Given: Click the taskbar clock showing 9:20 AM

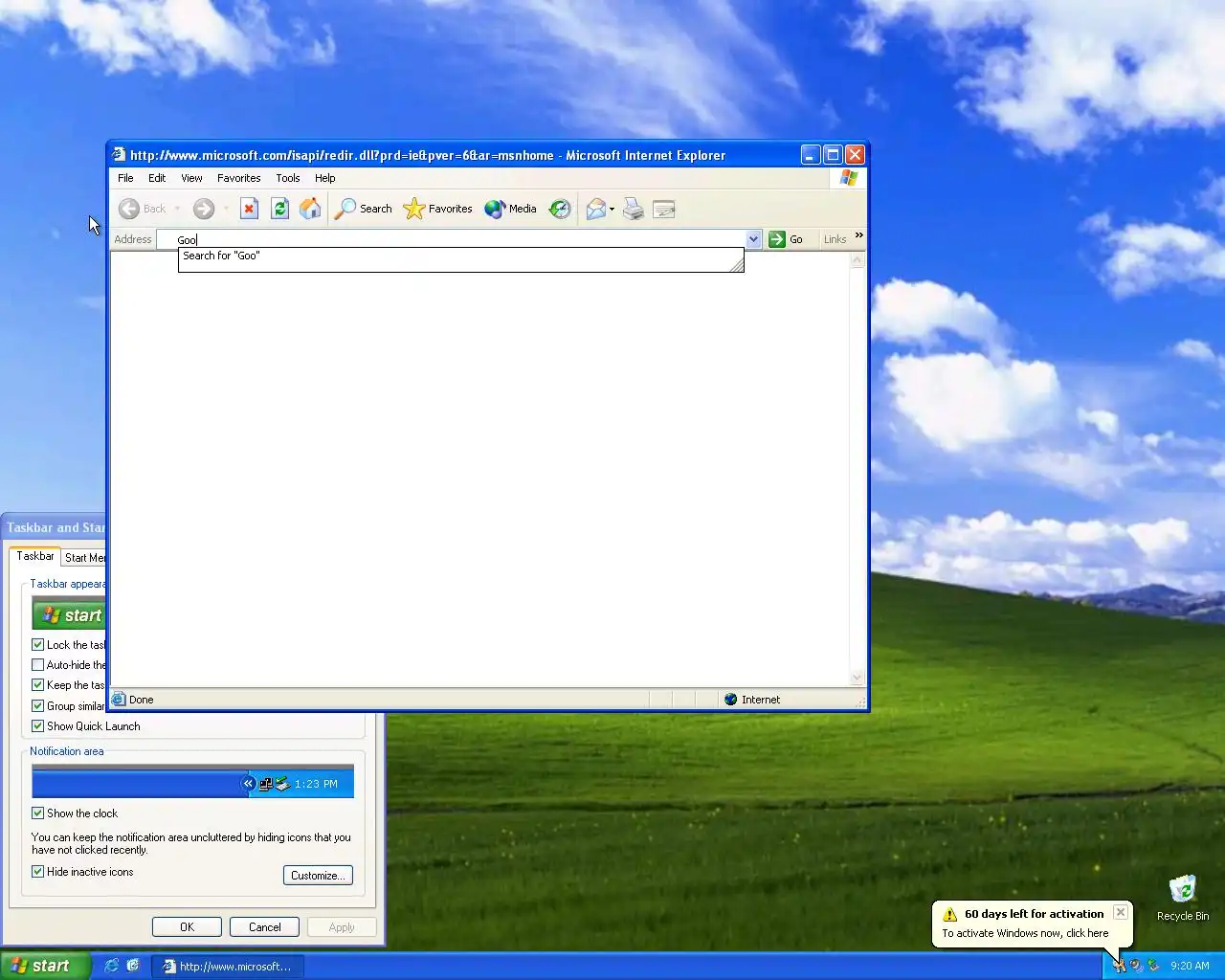Looking at the screenshot, I should 1190,967.
